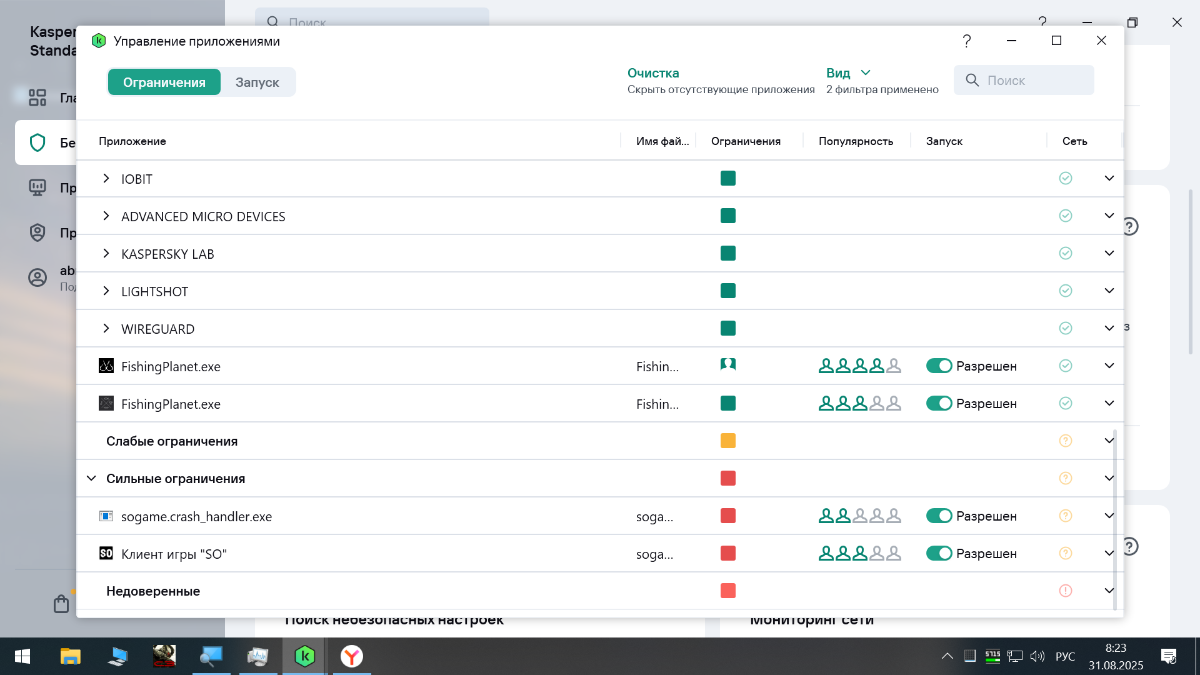Click the home grid icon in Kaspersky sidebar
The image size is (1200, 675).
38,98
